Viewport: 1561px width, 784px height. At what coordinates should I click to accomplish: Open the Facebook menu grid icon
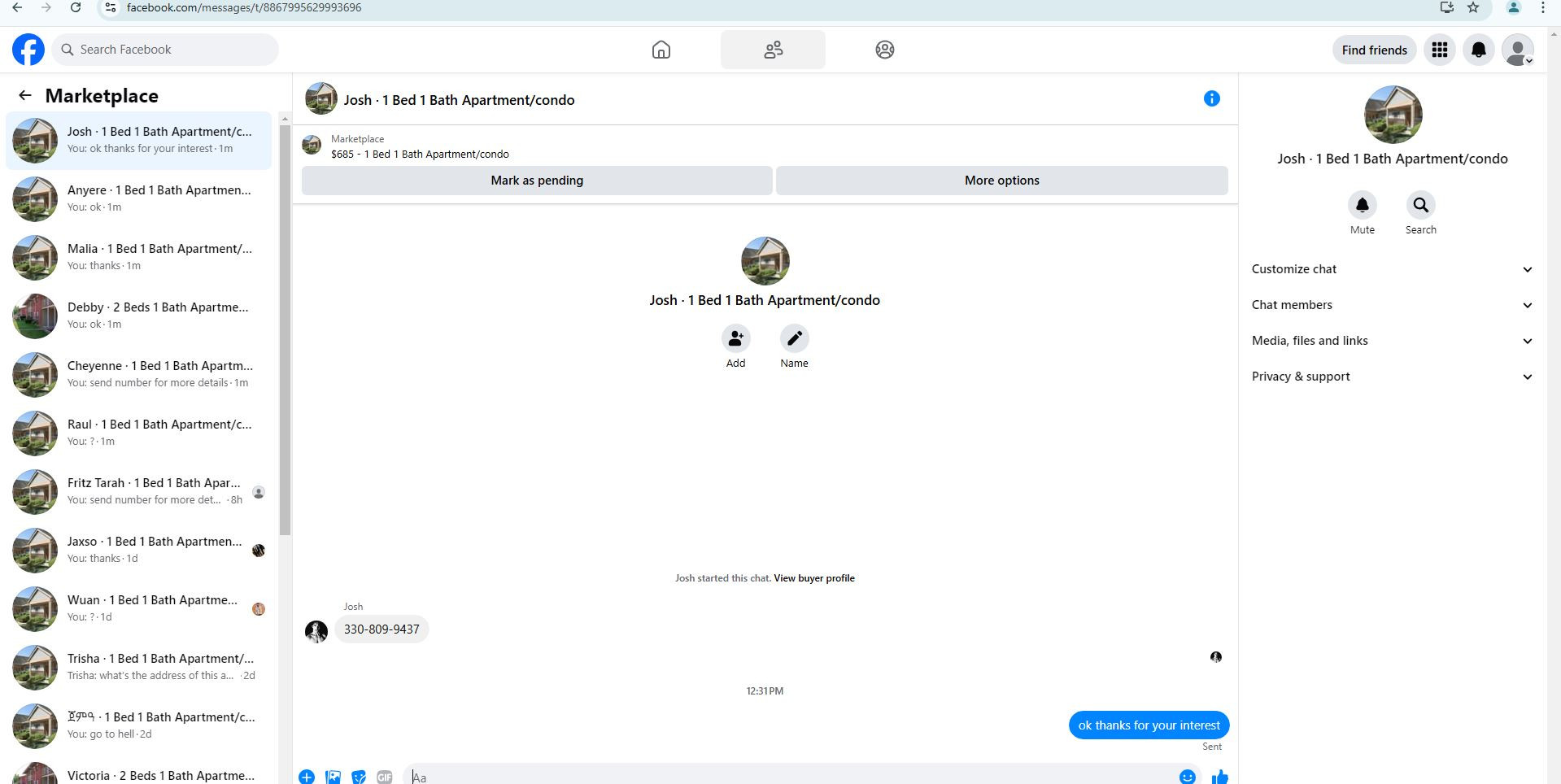tap(1440, 50)
